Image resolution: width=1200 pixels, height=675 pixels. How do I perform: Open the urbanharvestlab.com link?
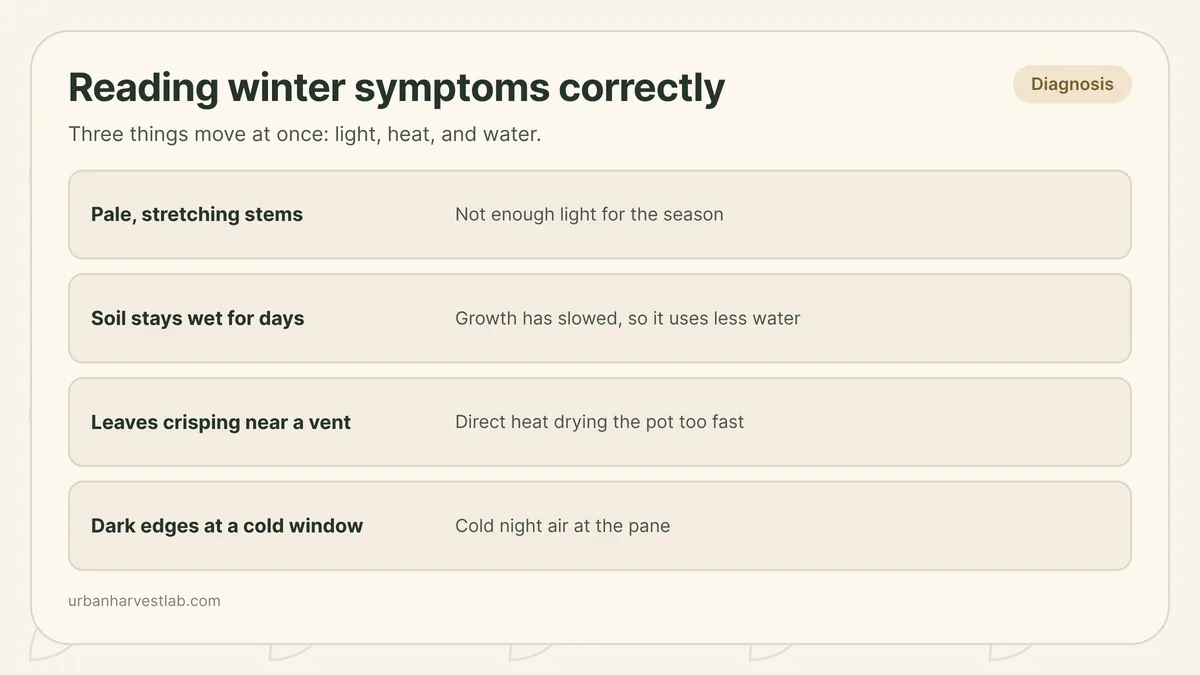144,601
